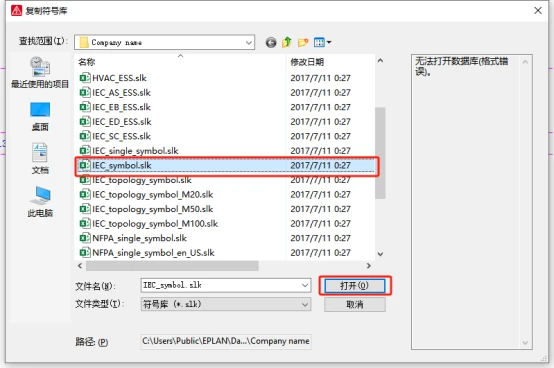554x368 pixels.
Task: Select file name NFPA_single_symbol.slk
Action: point(139,238)
